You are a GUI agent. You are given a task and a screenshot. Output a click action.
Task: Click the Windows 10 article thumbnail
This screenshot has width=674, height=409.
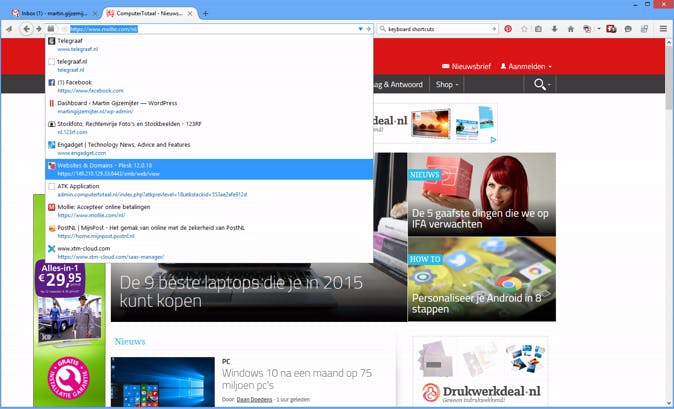point(162,382)
